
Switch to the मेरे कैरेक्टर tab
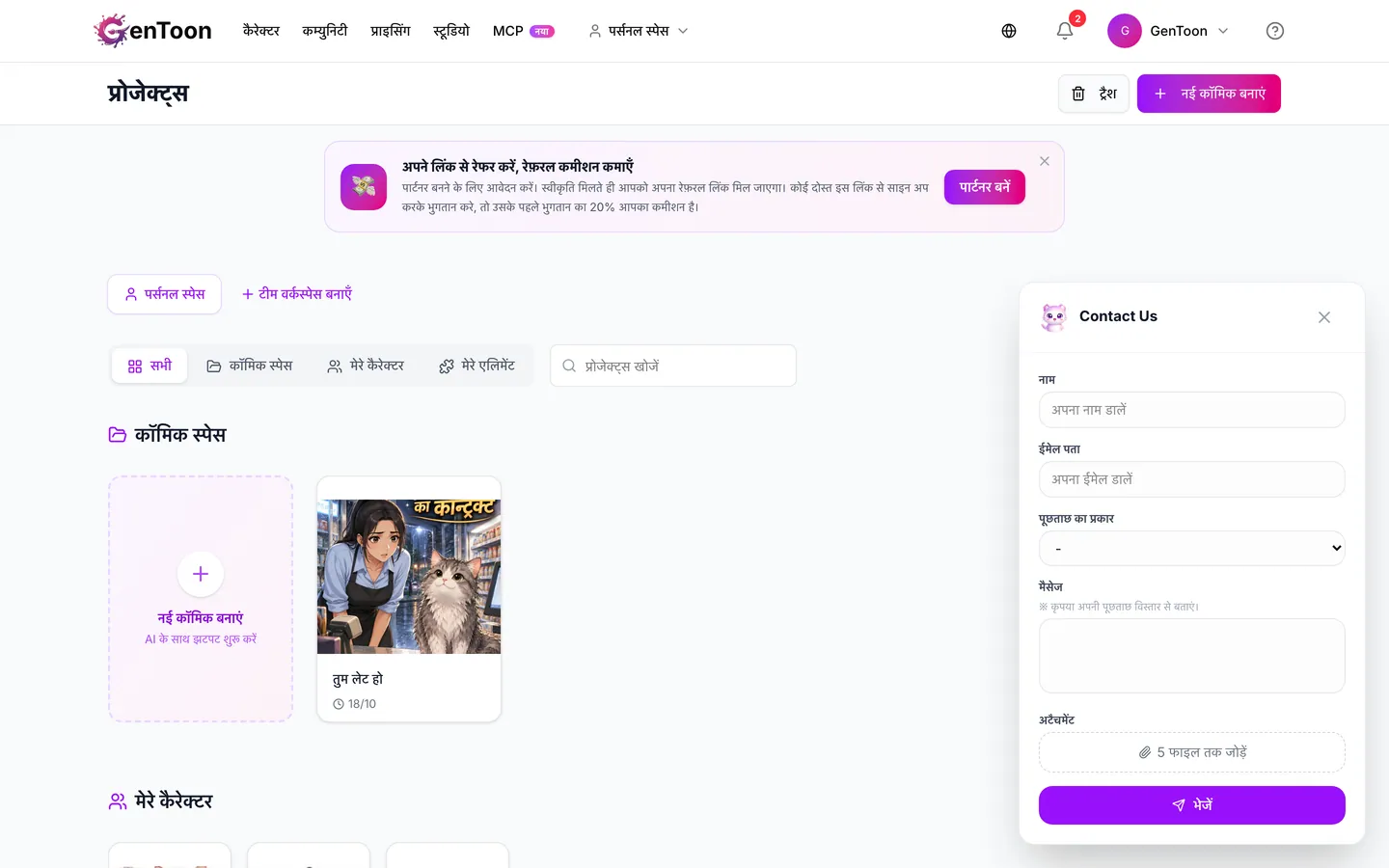[366, 366]
